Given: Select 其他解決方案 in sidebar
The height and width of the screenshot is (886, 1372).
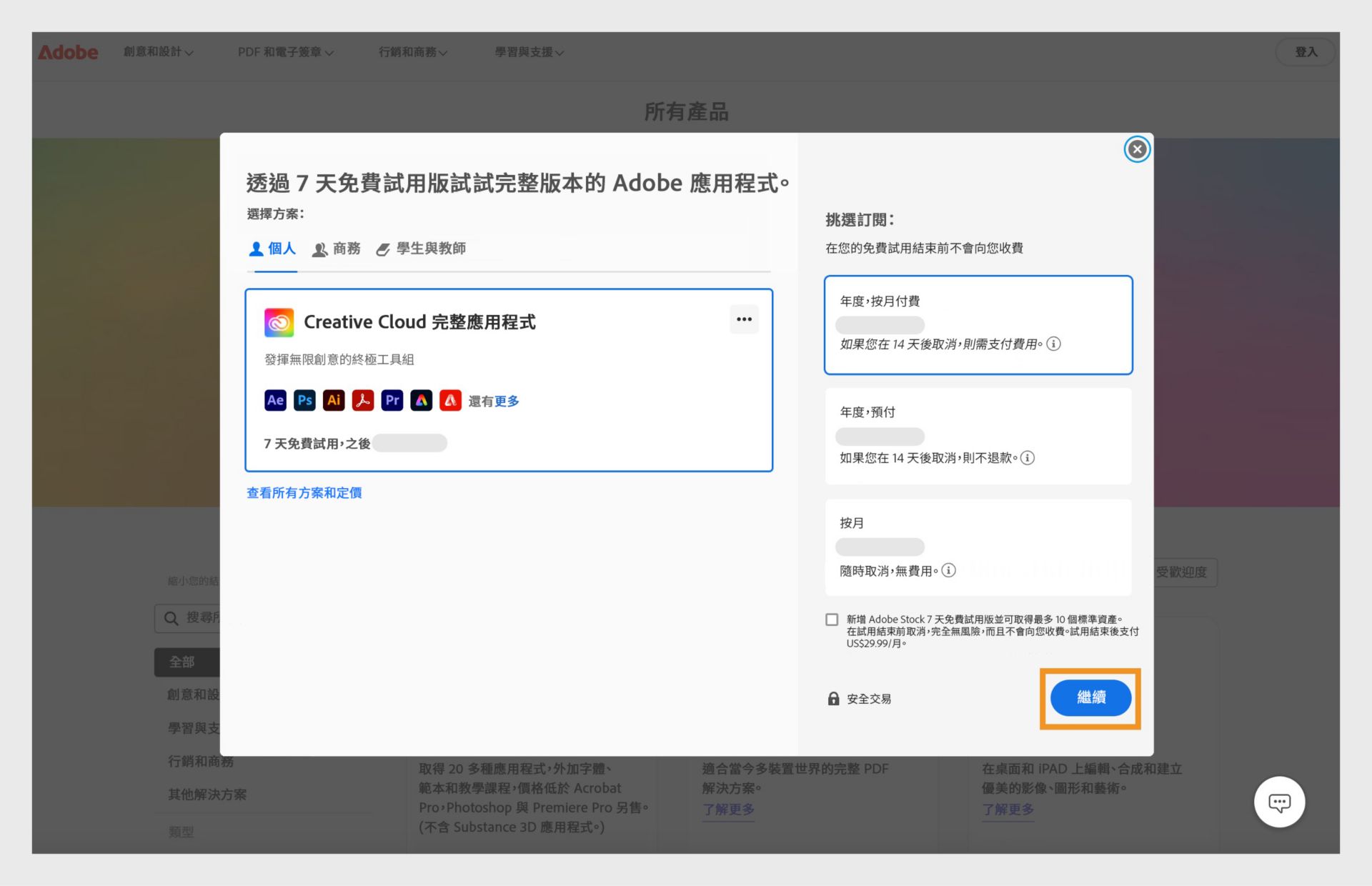Looking at the screenshot, I should pos(207,795).
